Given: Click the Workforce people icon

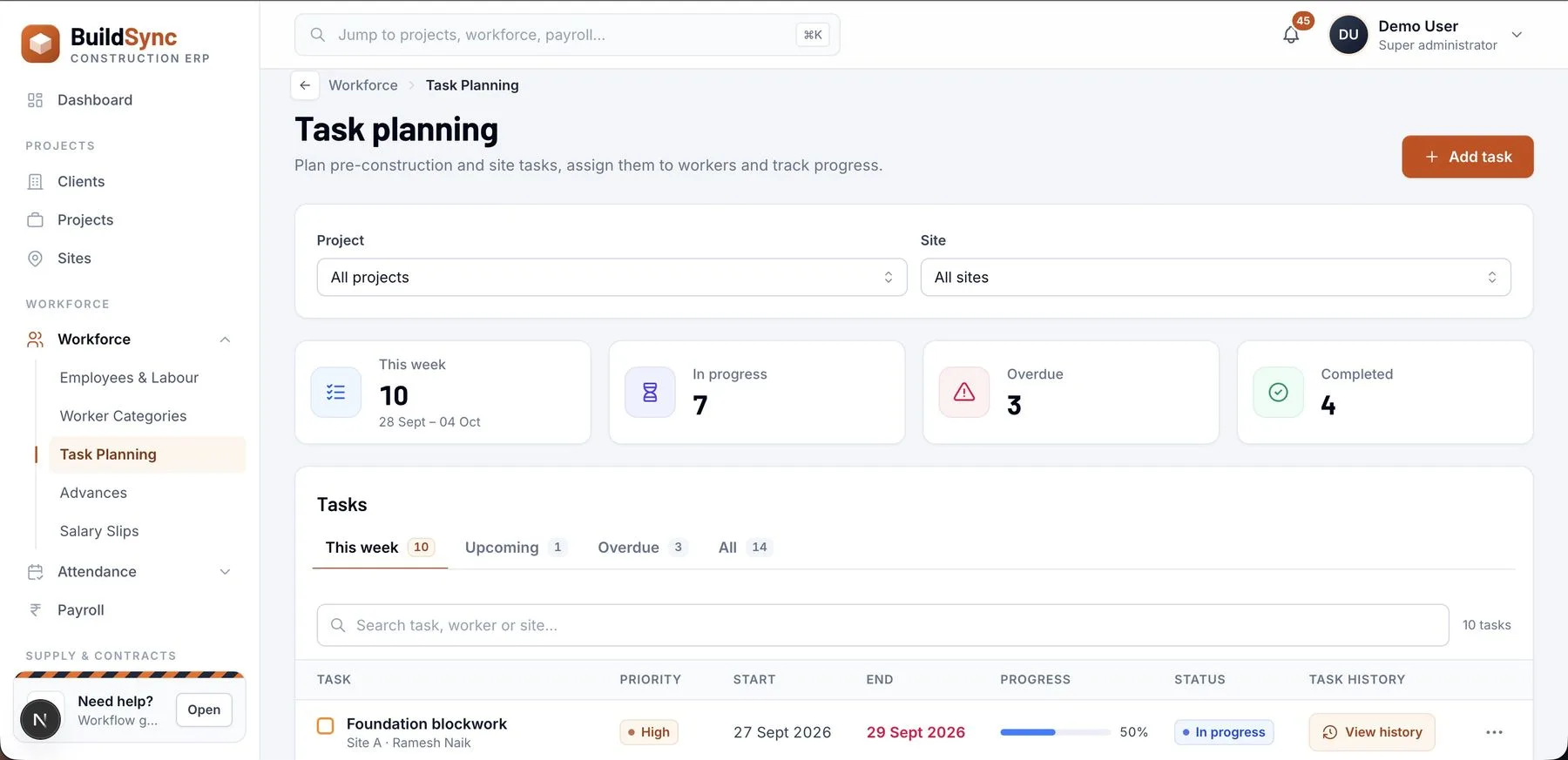Looking at the screenshot, I should click(35, 340).
